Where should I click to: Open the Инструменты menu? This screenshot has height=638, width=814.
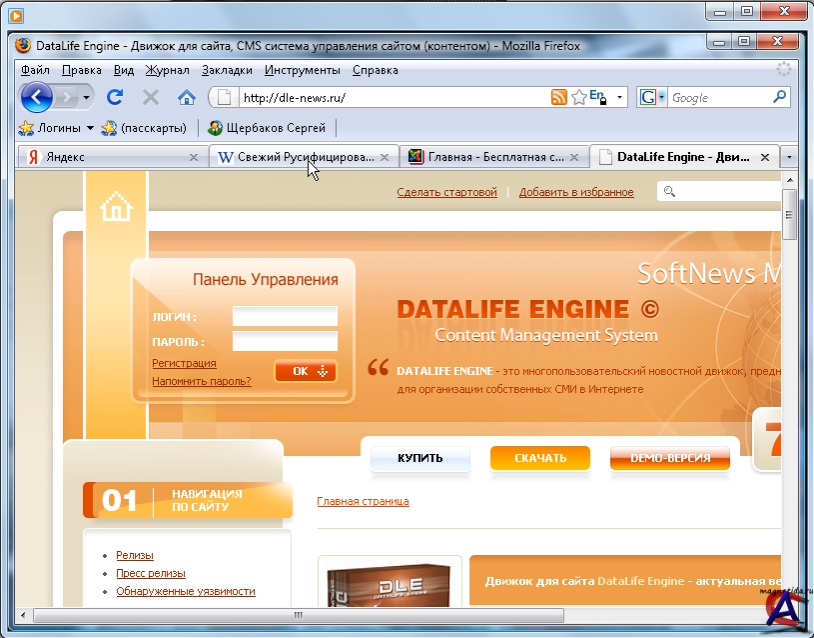pyautogui.click(x=302, y=70)
